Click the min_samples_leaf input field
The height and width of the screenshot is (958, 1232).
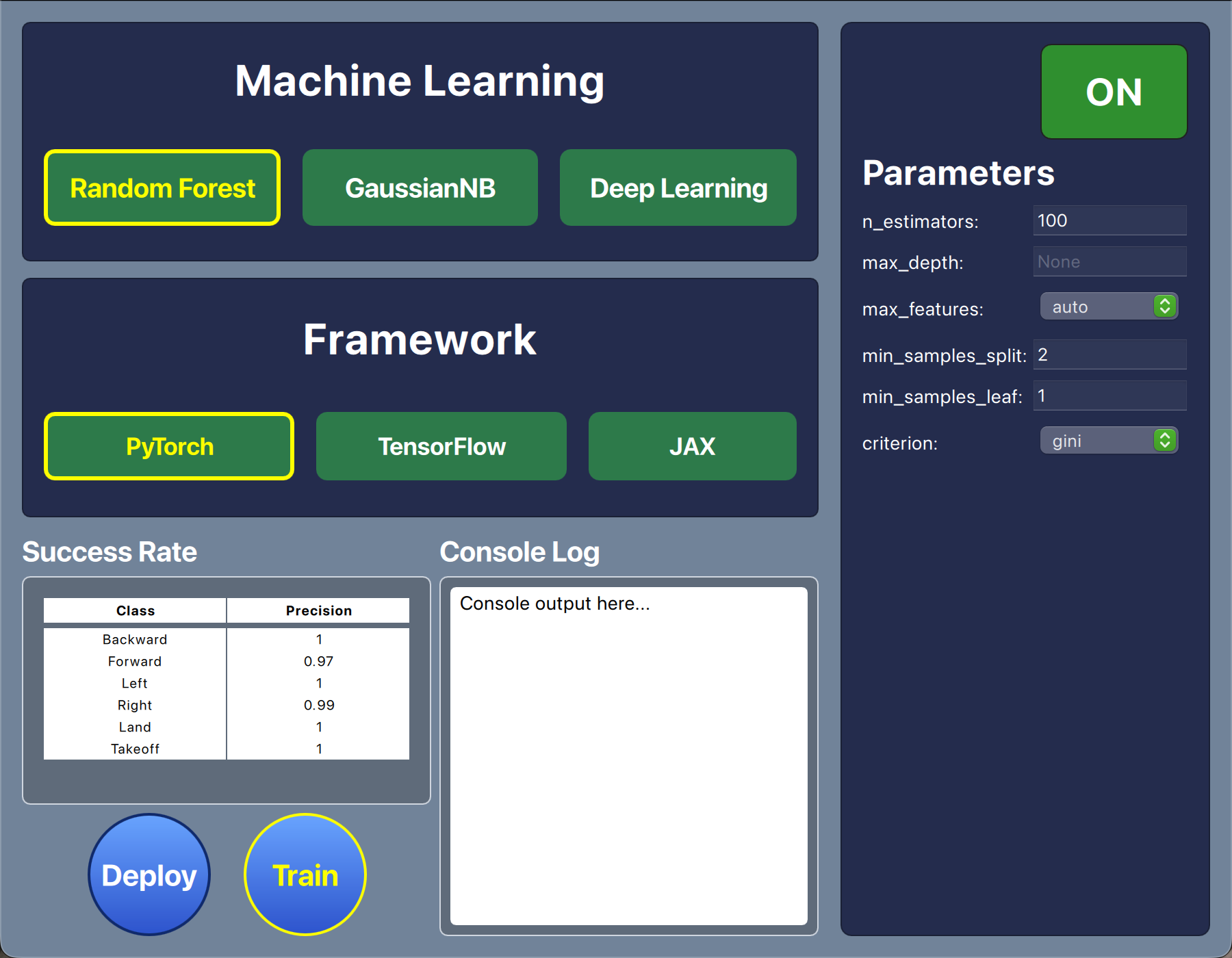point(1110,396)
